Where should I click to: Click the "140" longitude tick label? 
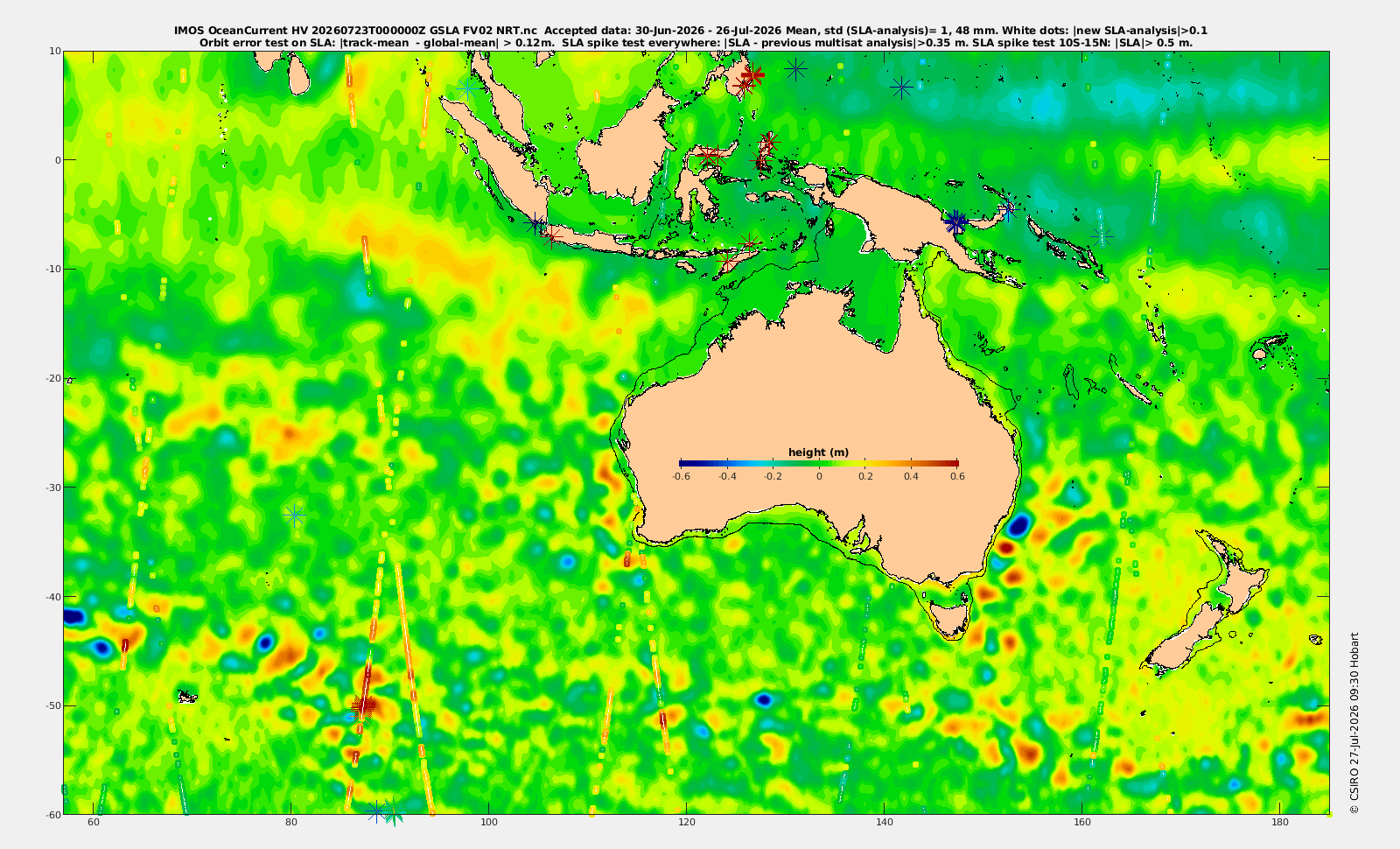[885, 823]
